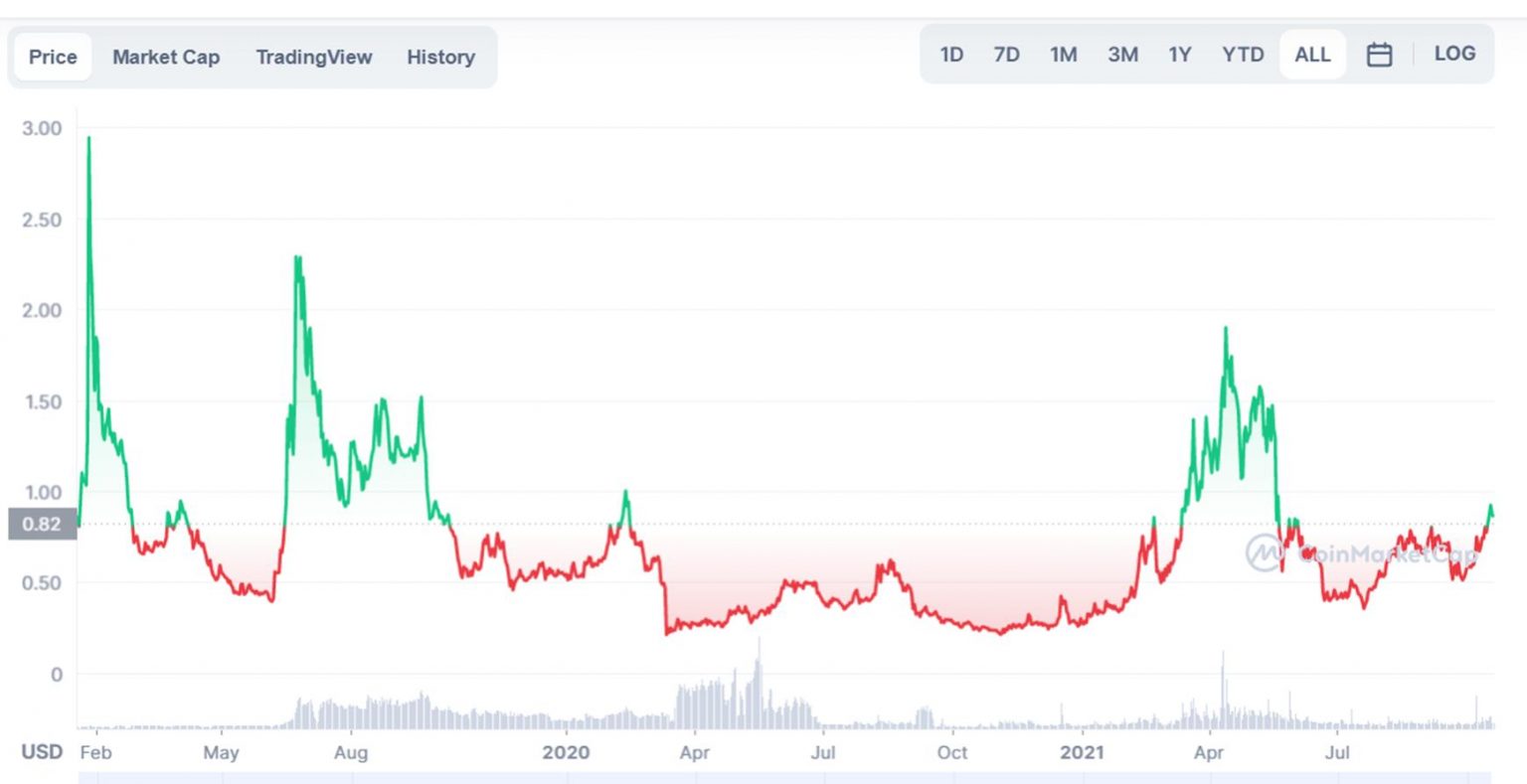Open the 1M timeframe option
Image resolution: width=1527 pixels, height=784 pixels.
pyautogui.click(x=1064, y=54)
